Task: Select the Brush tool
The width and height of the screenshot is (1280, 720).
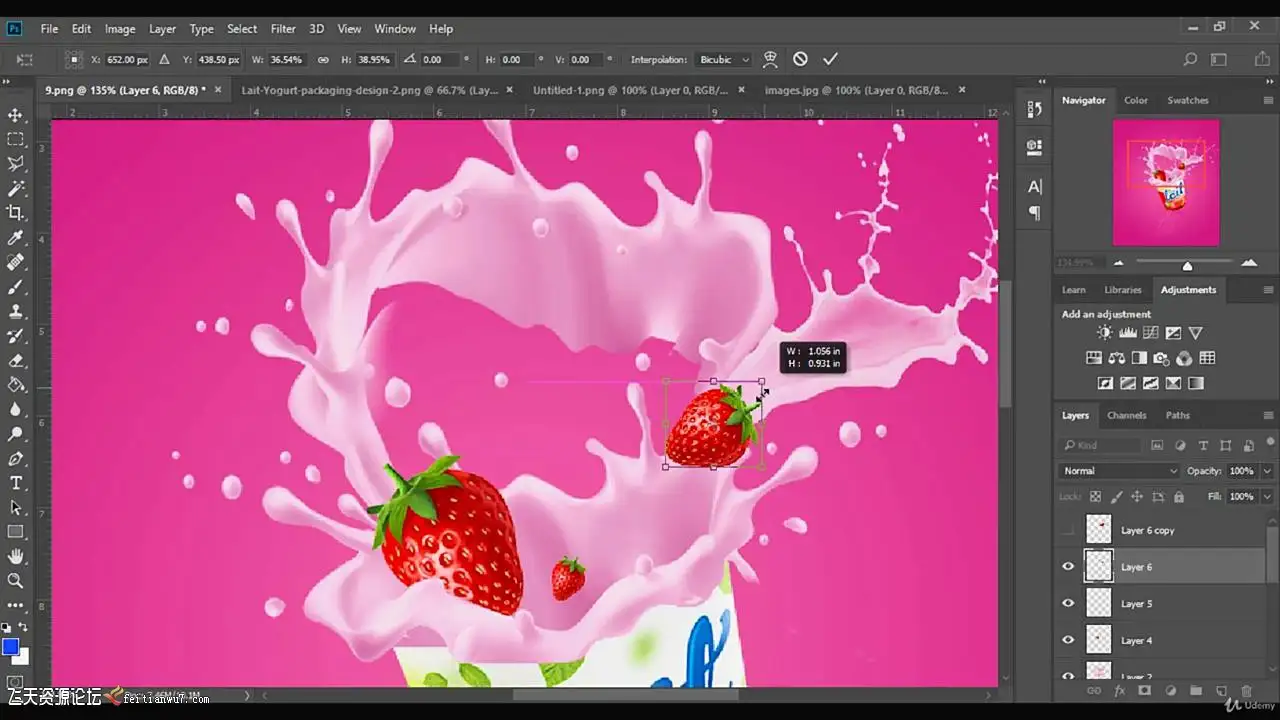Action: (16, 287)
